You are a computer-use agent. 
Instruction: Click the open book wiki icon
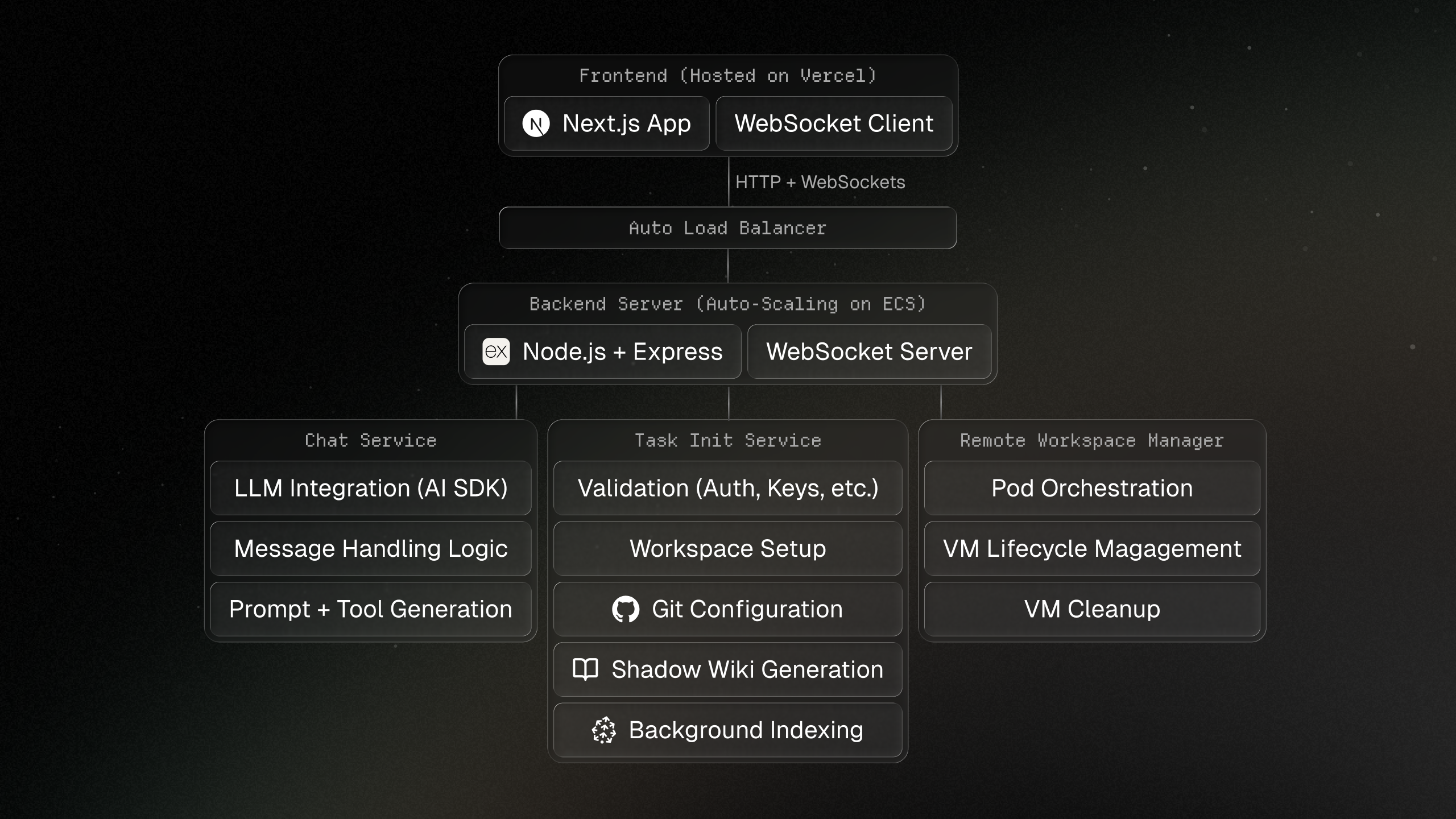[585, 669]
